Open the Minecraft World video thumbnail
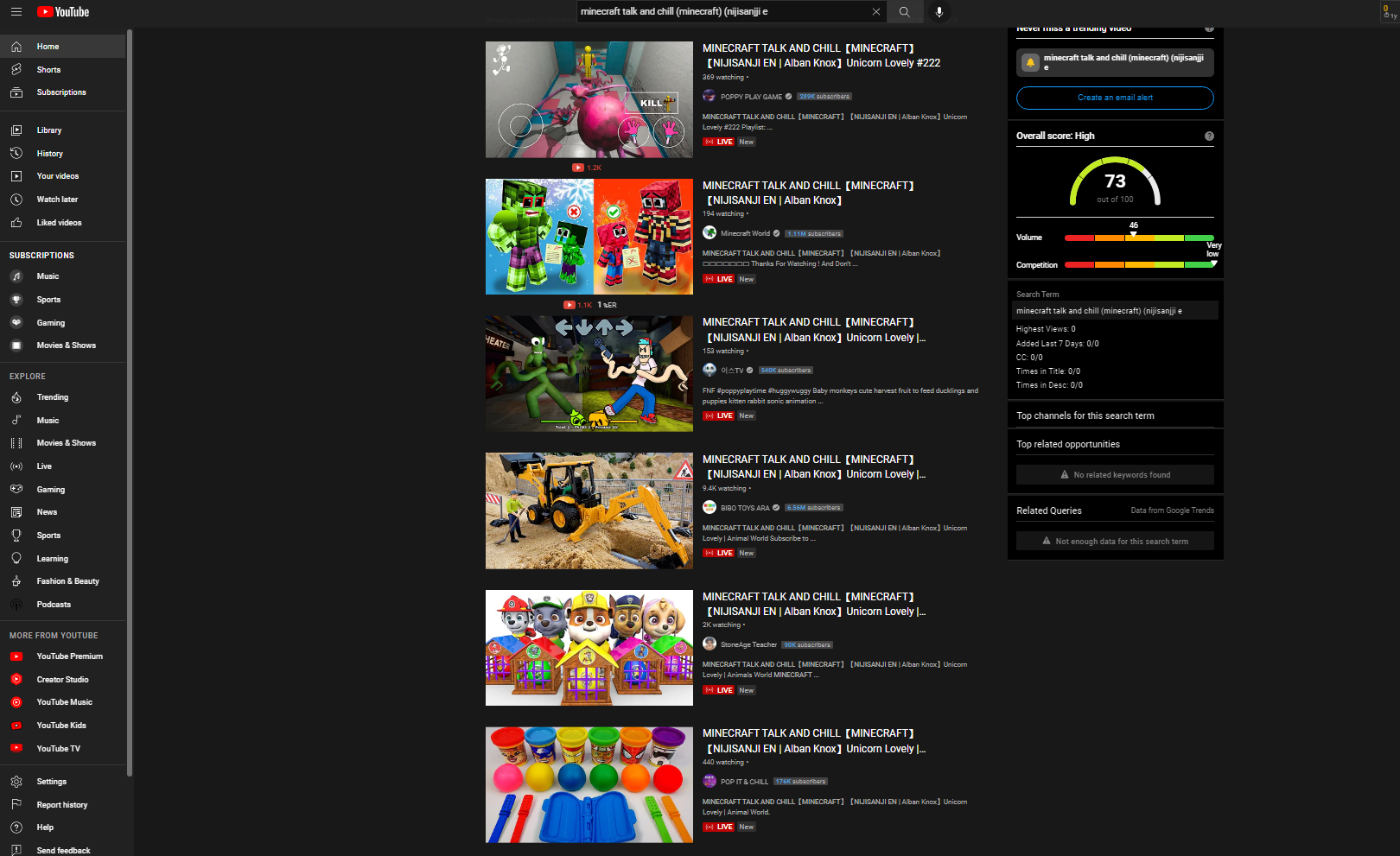Viewport: 1400px width, 856px height. point(589,237)
